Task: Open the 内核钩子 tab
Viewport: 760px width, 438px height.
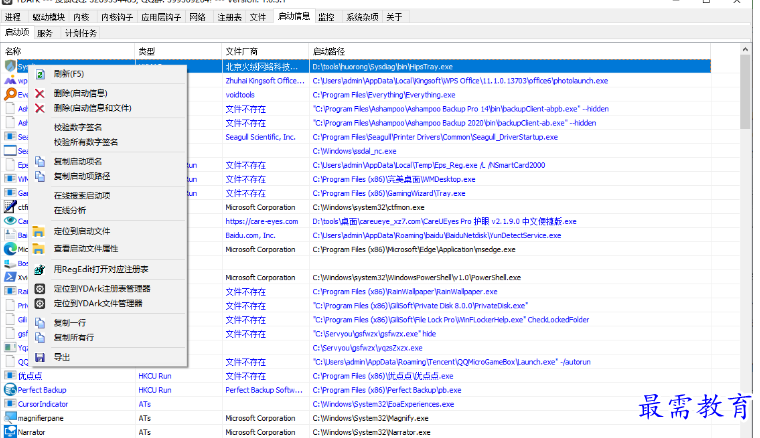Action: 117,17
